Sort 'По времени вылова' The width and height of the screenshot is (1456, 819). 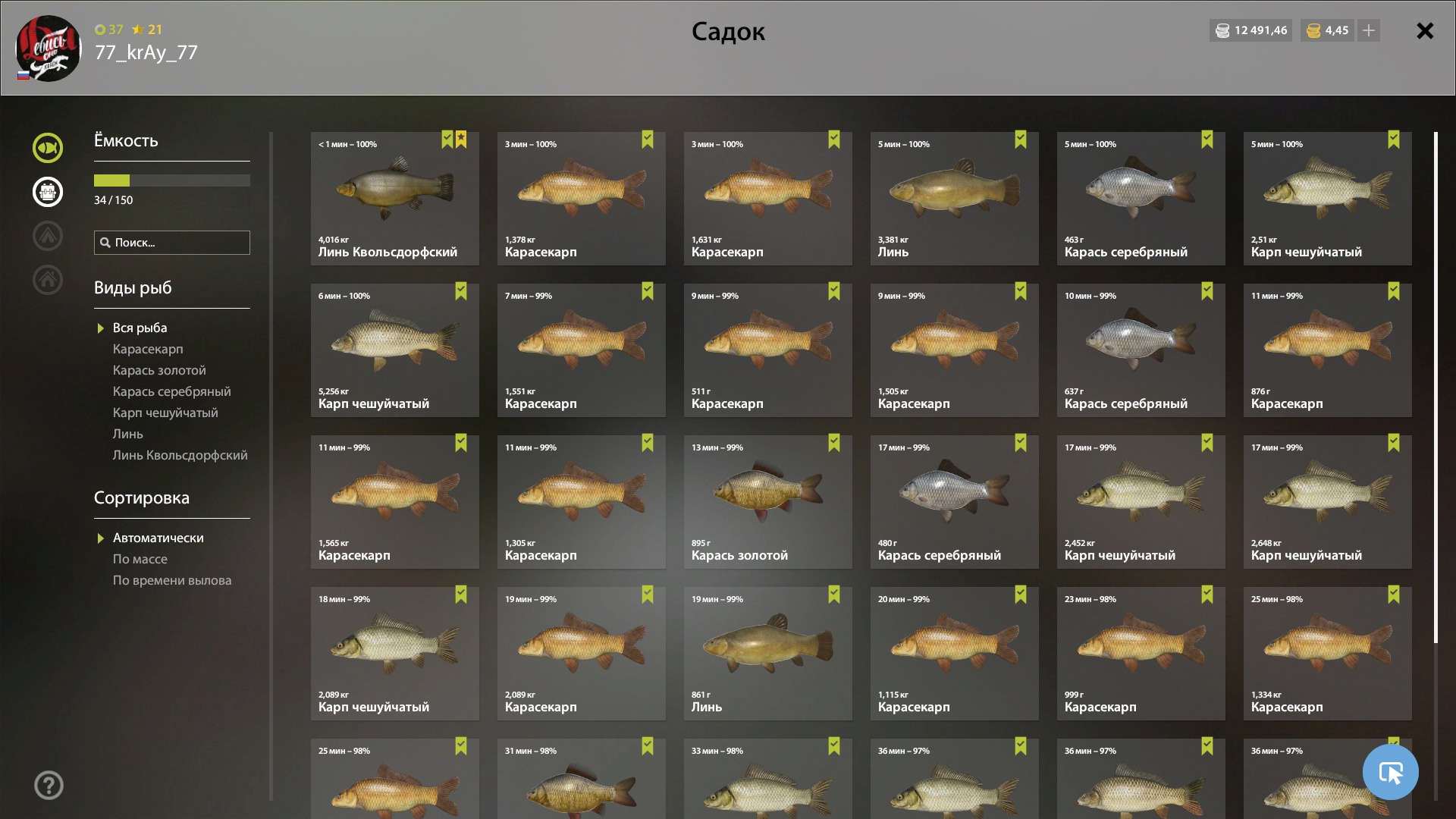[172, 580]
